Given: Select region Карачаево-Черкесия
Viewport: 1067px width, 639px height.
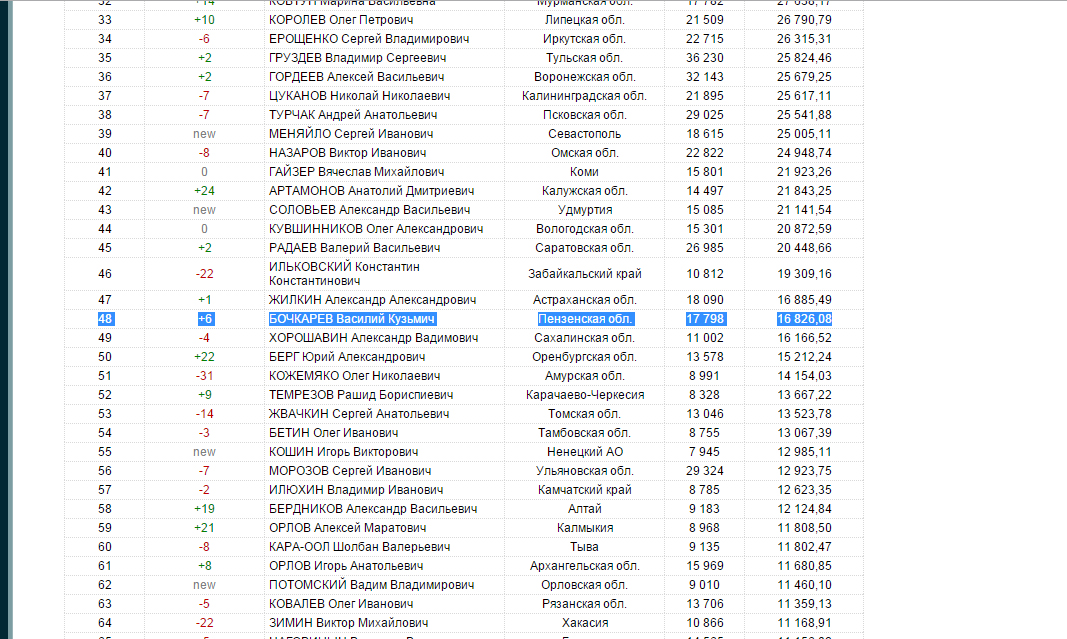Looking at the screenshot, I should click(x=585, y=395).
